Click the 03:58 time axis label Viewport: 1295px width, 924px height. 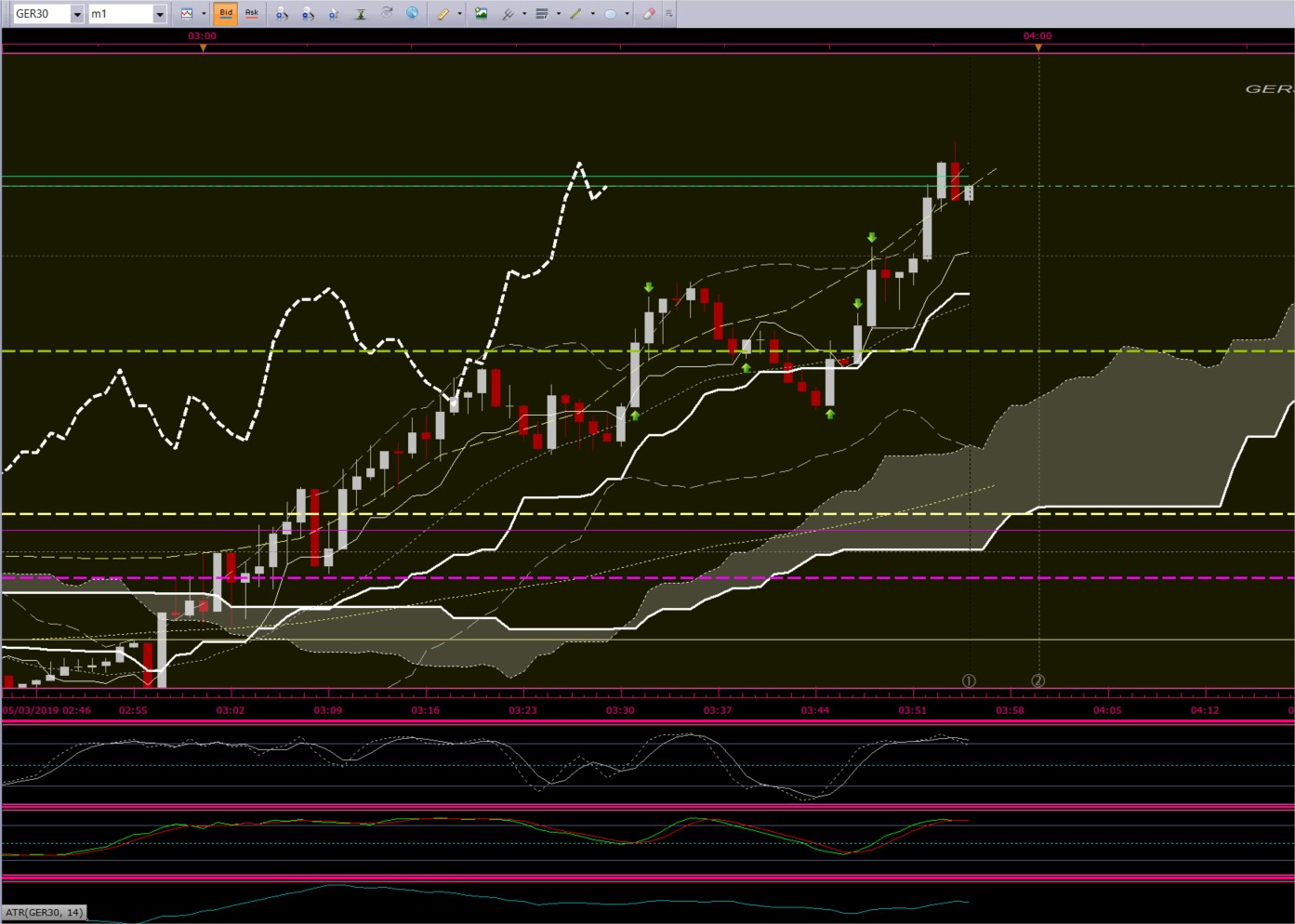pyautogui.click(x=1010, y=710)
